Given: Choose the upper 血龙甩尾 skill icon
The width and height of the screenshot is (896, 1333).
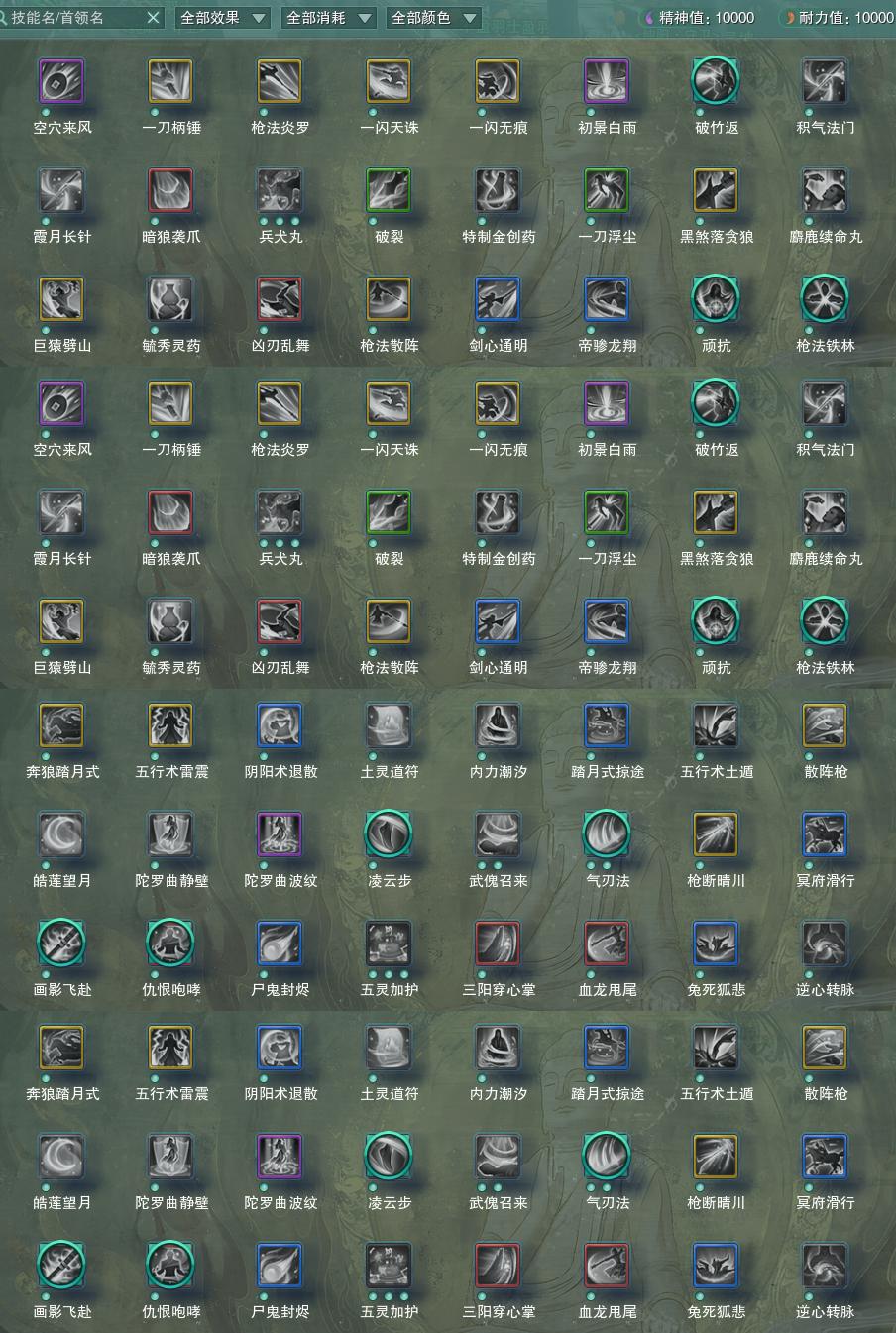Looking at the screenshot, I should click(607, 944).
